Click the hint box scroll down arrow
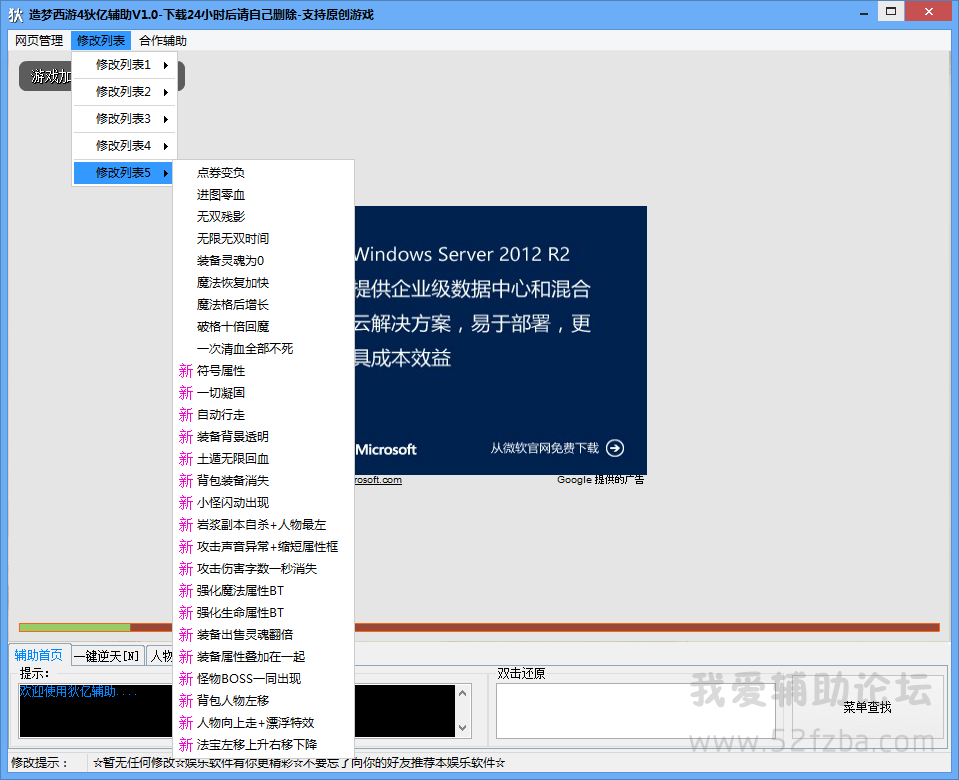This screenshot has width=959, height=780. pos(463,729)
